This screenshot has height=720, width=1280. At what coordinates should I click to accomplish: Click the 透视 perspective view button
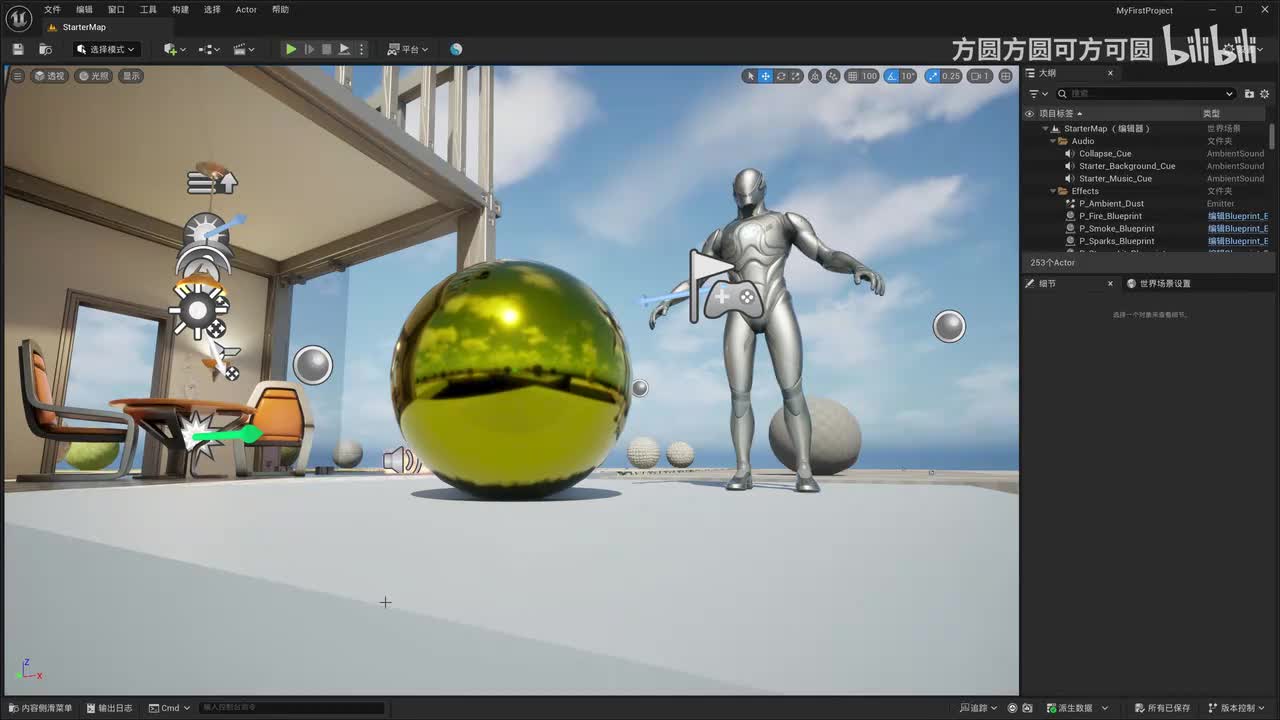(x=49, y=76)
